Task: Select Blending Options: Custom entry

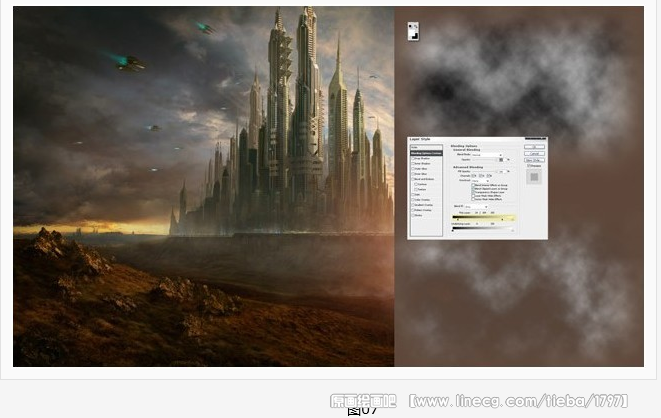Action: (426, 153)
